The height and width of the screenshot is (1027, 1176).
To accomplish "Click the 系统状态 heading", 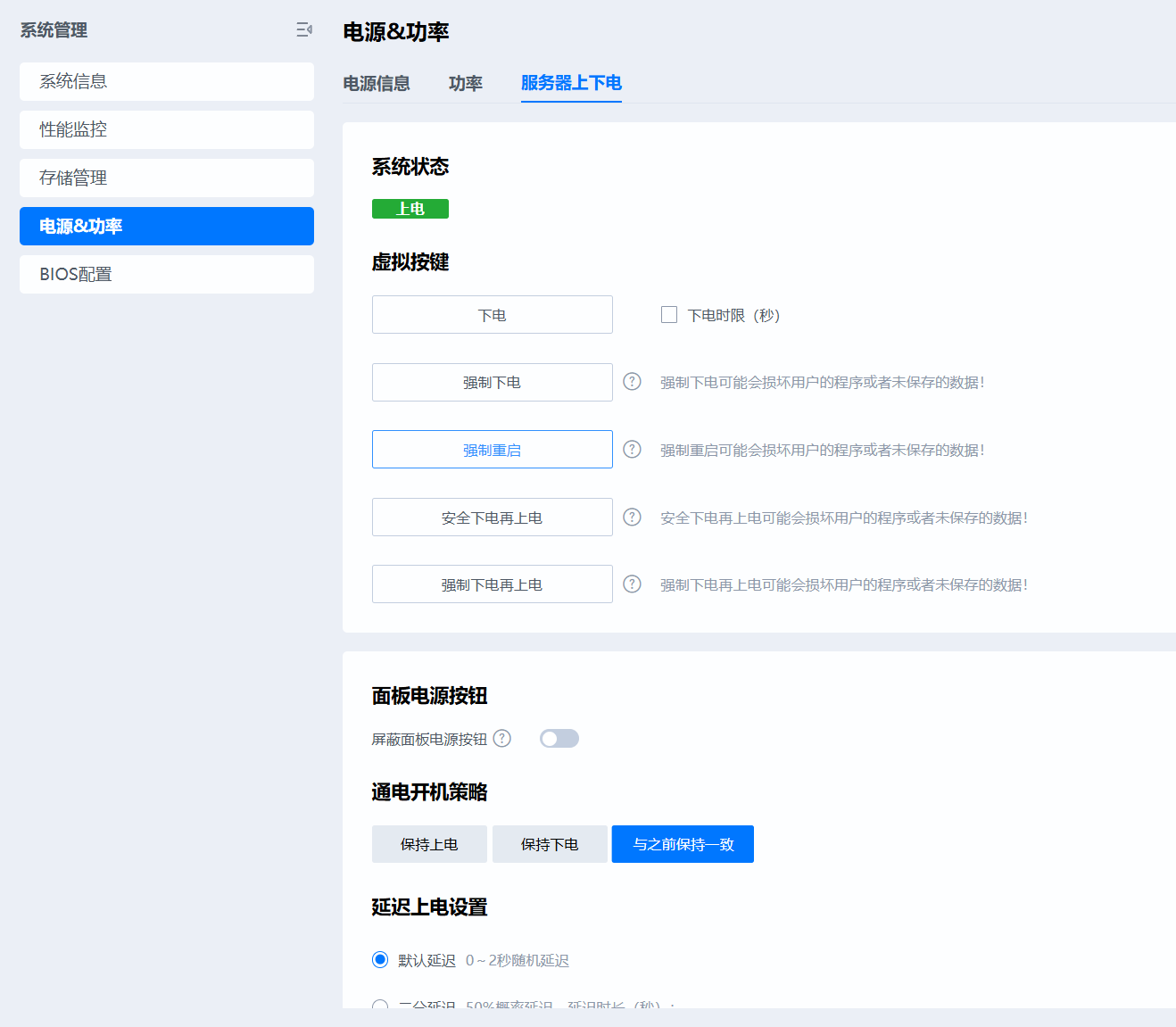I will [x=410, y=167].
